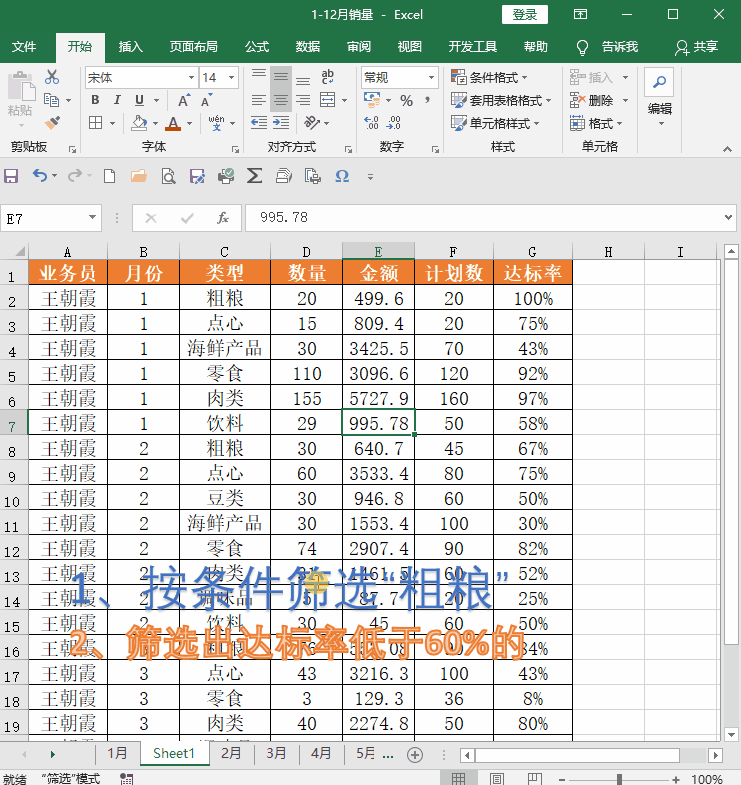This screenshot has height=785, width=741.
Task: Click vertical scrollbar down arrow
Action: click(731, 735)
